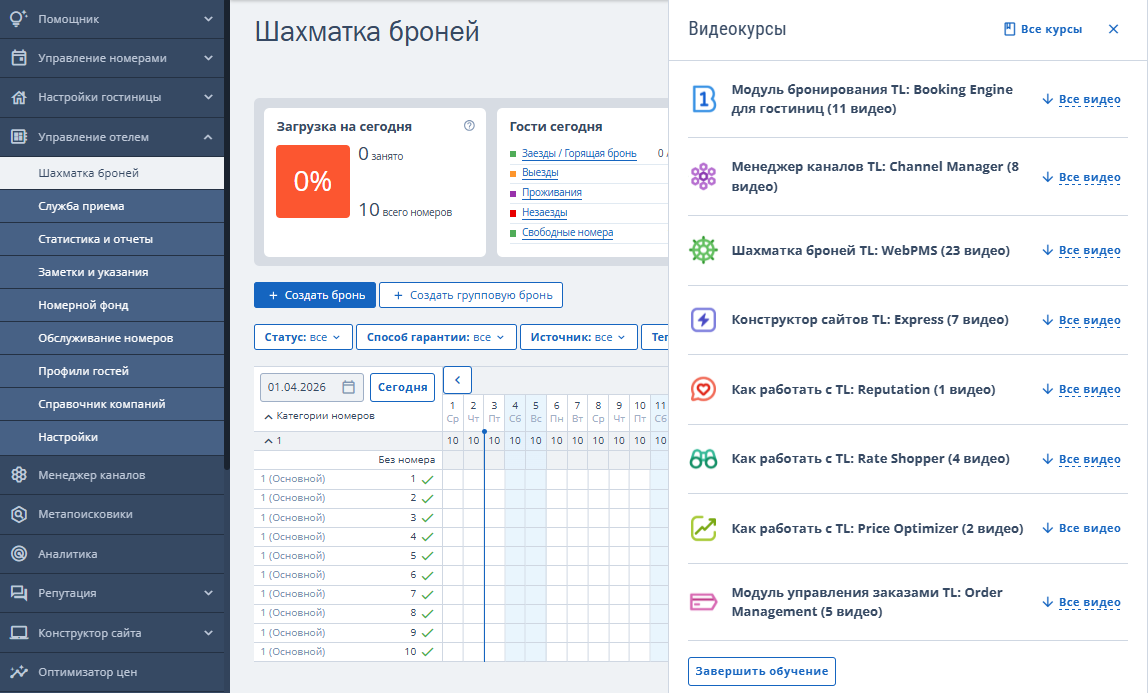Screen dimensions: 1148x693
Task: Click the Аналитика target icon
Action: point(19,554)
